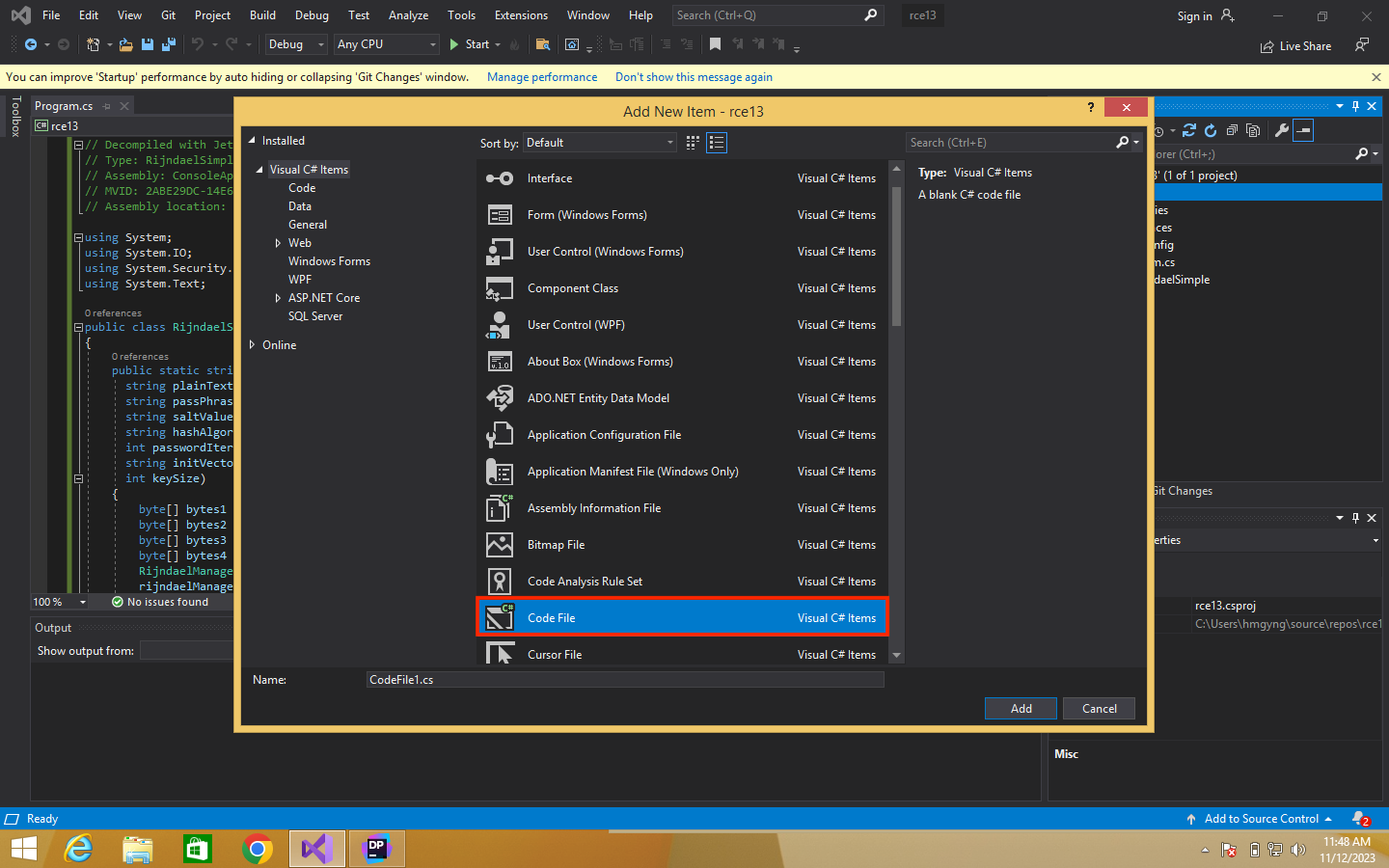This screenshot has height=868, width=1389.
Task: Click Collapse All in Solution Explorer
Action: [1232, 130]
